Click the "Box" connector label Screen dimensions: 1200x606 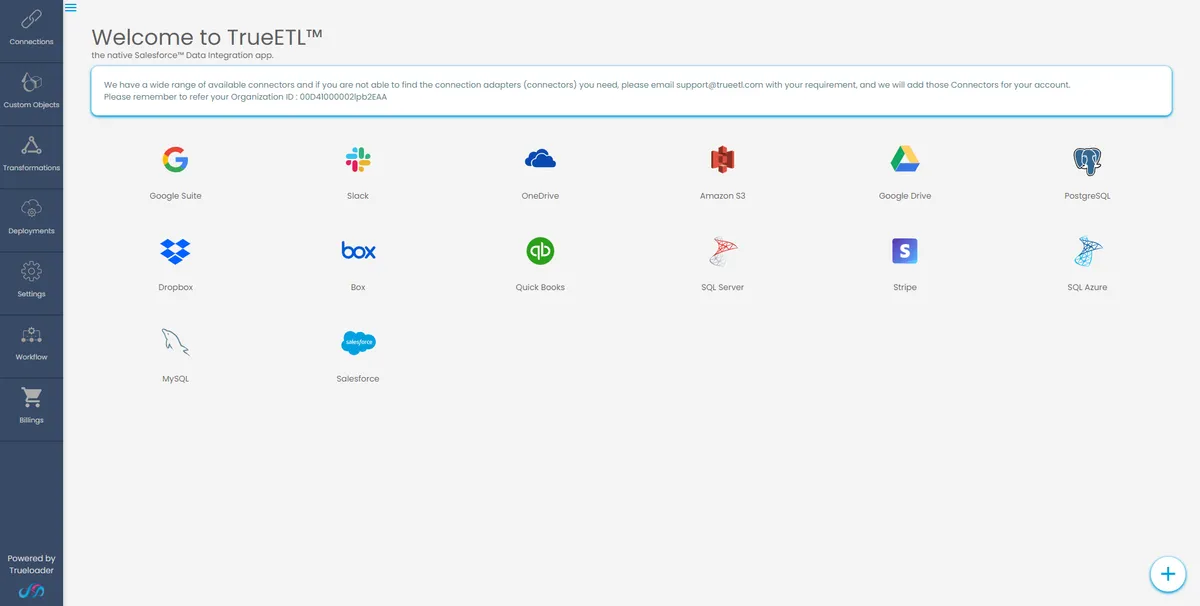coord(358,287)
